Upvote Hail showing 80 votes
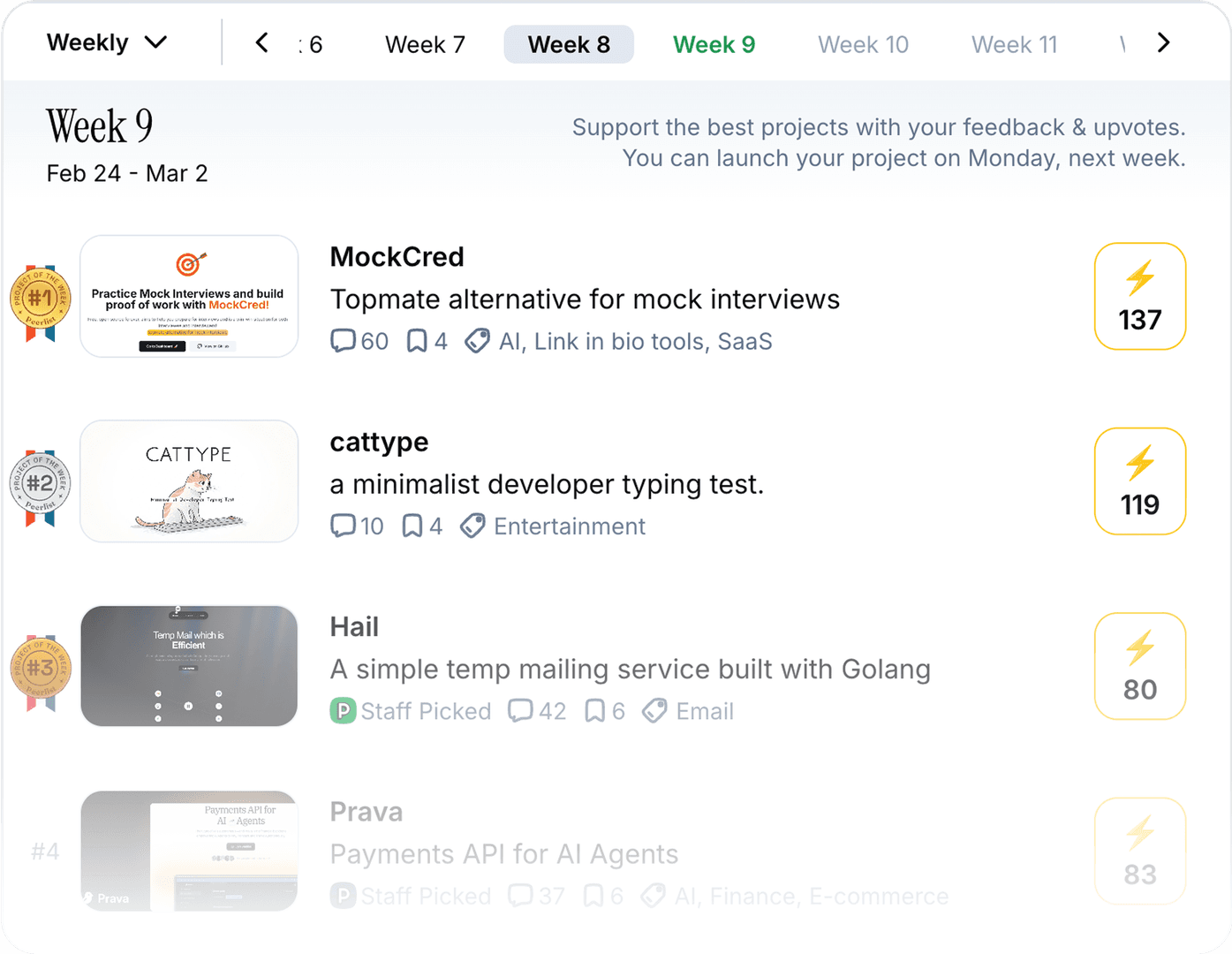Viewport: 1232px width, 954px height. pos(1139,666)
